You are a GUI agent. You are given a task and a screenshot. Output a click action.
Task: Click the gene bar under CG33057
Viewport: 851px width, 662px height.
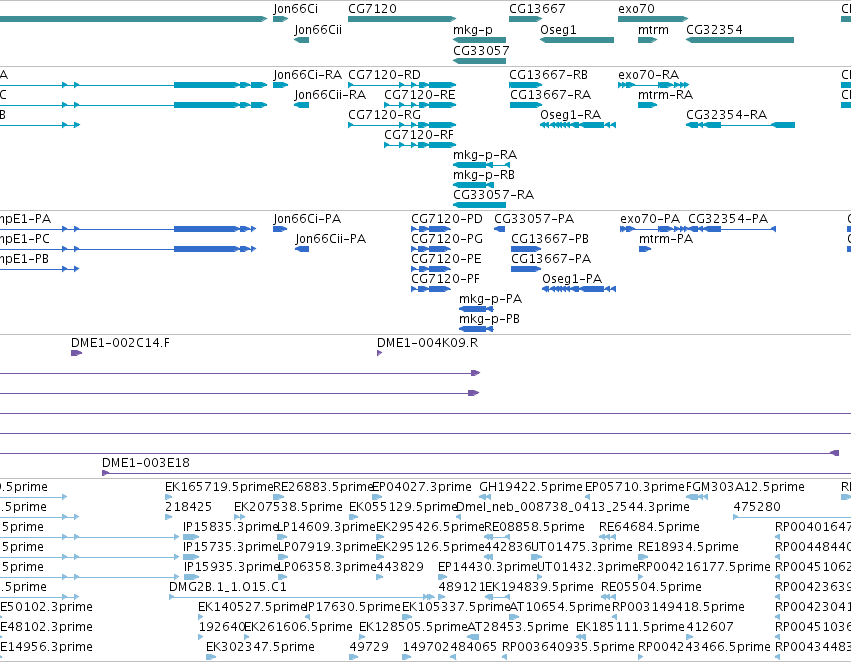click(479, 61)
